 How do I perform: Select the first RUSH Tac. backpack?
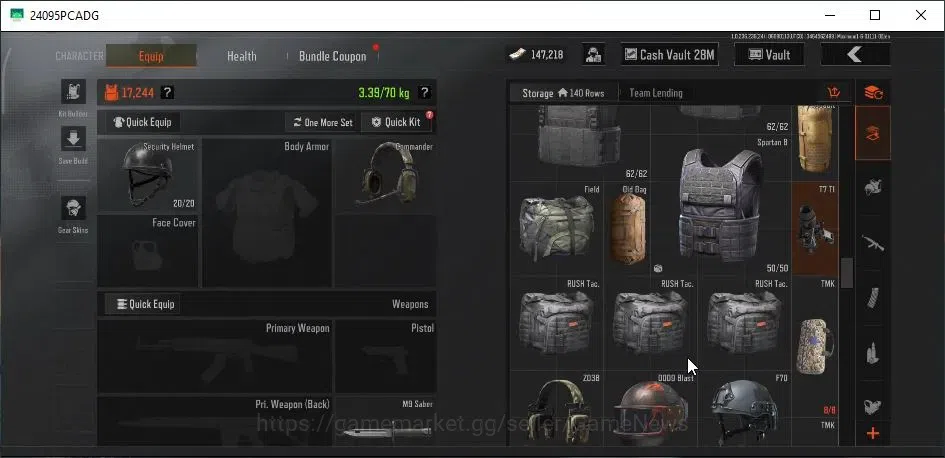pos(557,323)
